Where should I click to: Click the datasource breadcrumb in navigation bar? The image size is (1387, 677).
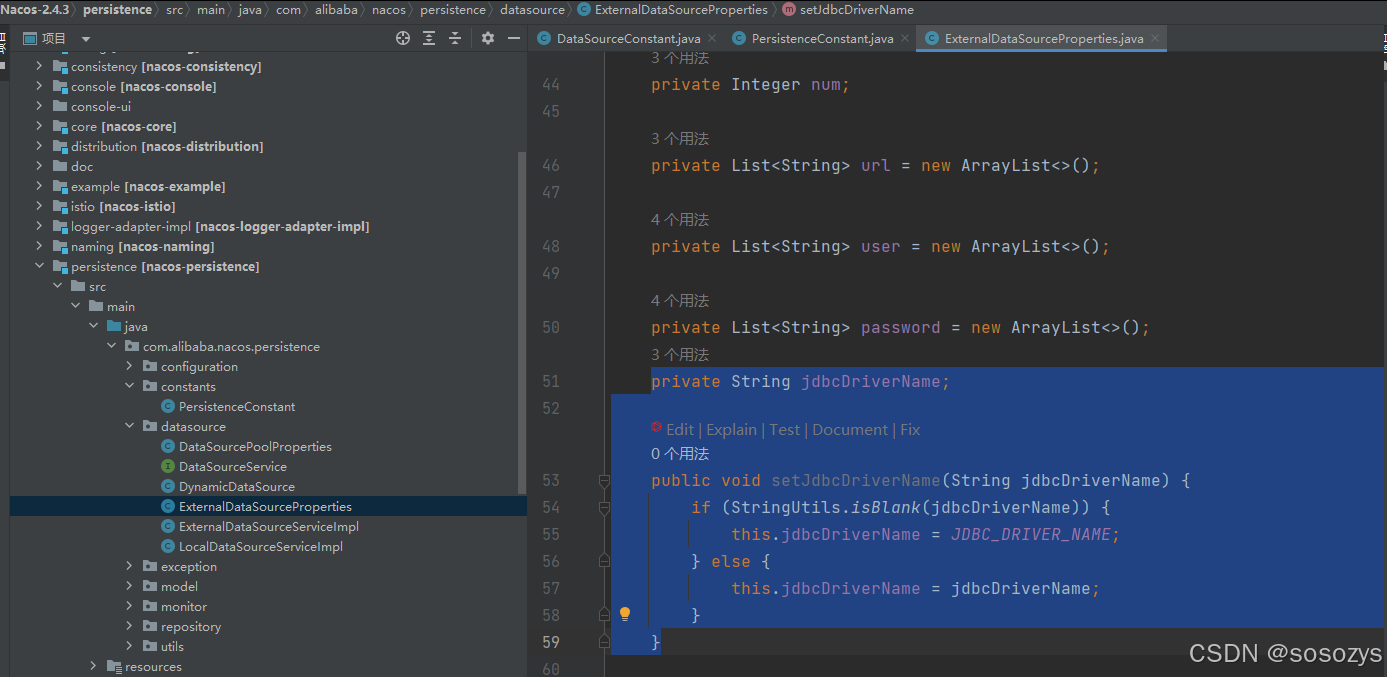point(532,9)
